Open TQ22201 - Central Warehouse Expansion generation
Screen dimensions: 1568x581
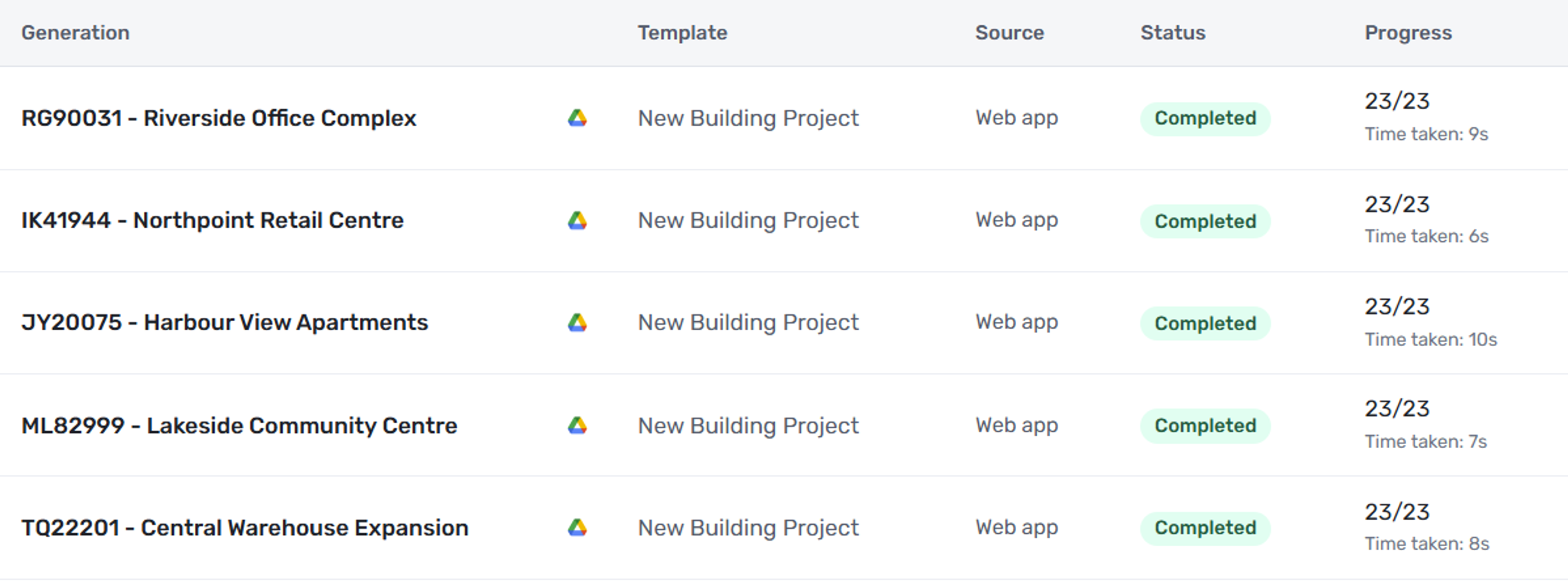point(245,528)
